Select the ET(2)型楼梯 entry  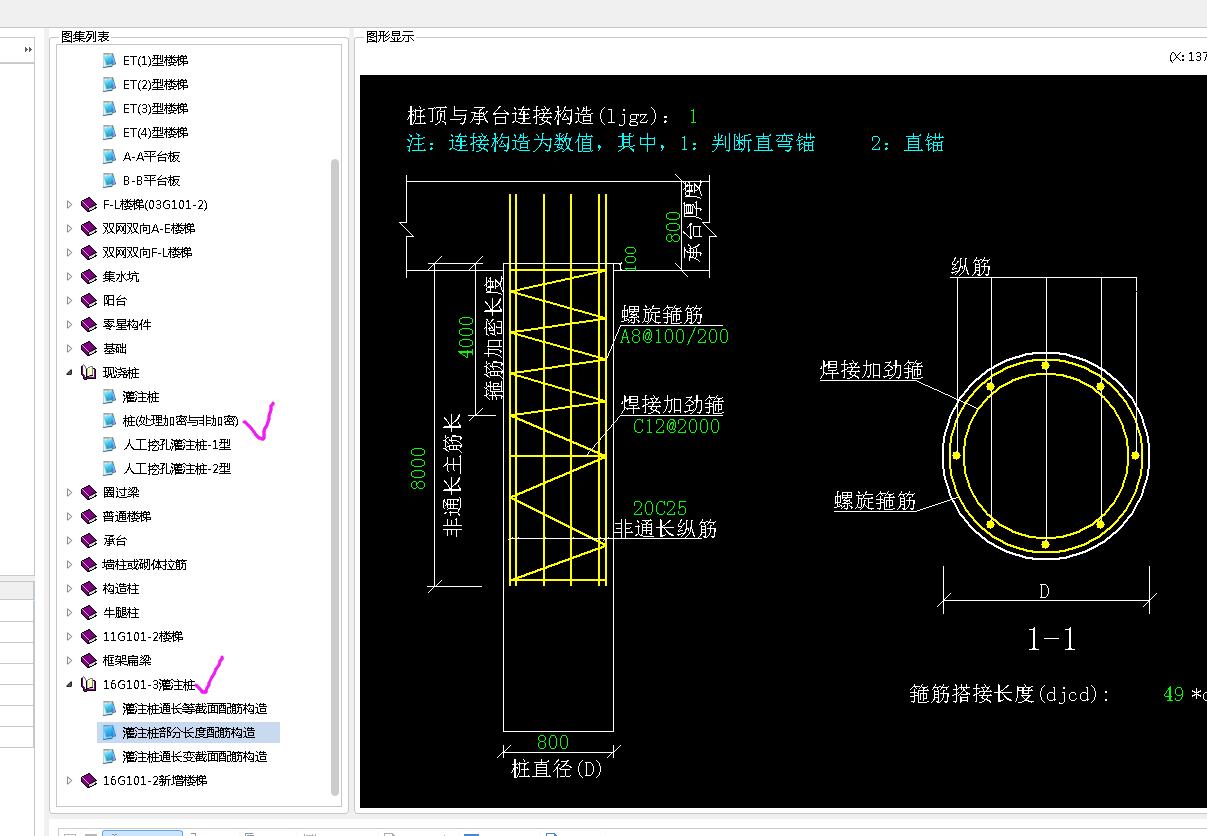[x=155, y=84]
